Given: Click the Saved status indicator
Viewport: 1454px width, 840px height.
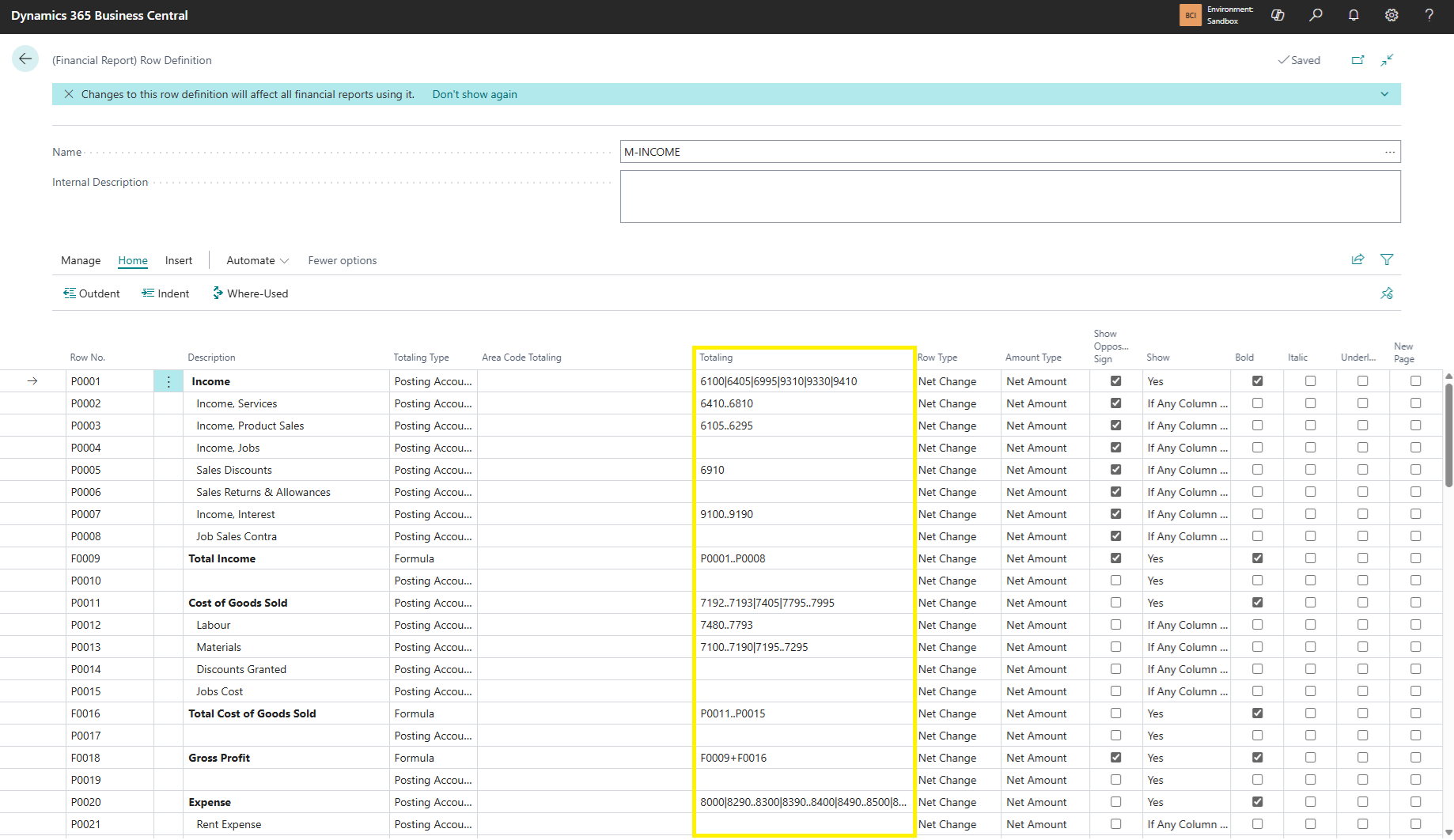Looking at the screenshot, I should tap(1299, 60).
